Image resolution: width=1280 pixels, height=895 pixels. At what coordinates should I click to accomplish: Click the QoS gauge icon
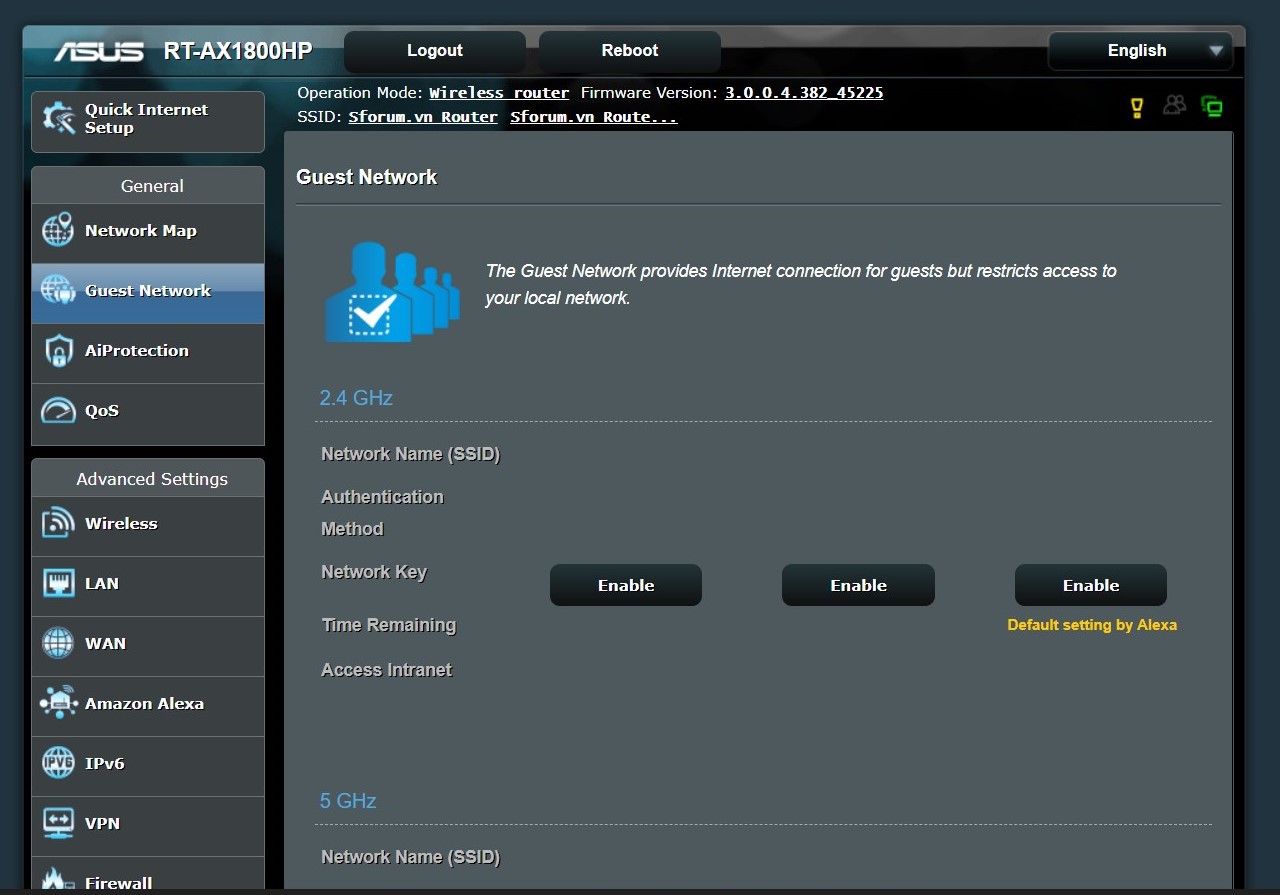click(x=58, y=410)
